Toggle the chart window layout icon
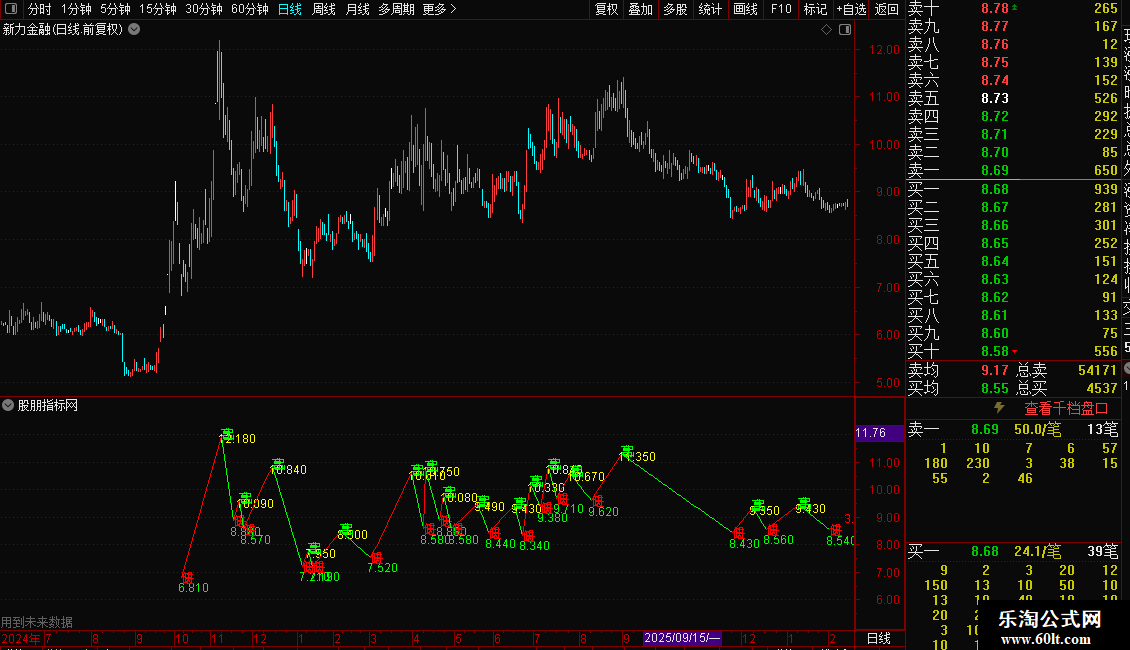 pyautogui.click(x=845, y=30)
